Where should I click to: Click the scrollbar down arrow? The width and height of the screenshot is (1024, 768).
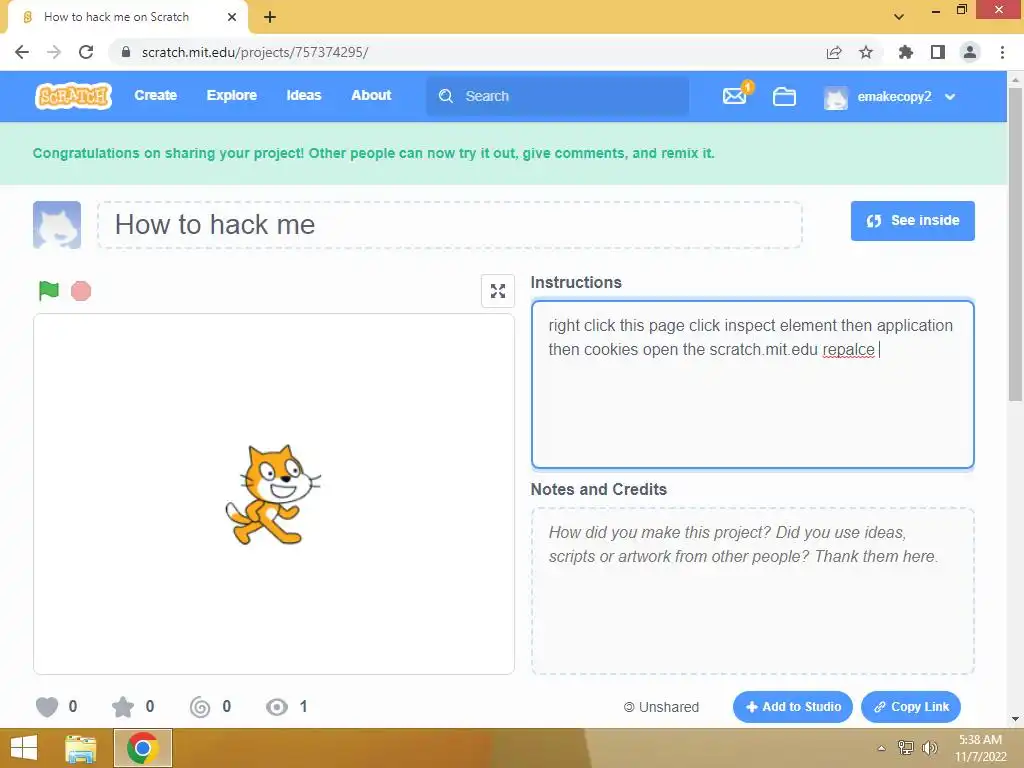1015,719
